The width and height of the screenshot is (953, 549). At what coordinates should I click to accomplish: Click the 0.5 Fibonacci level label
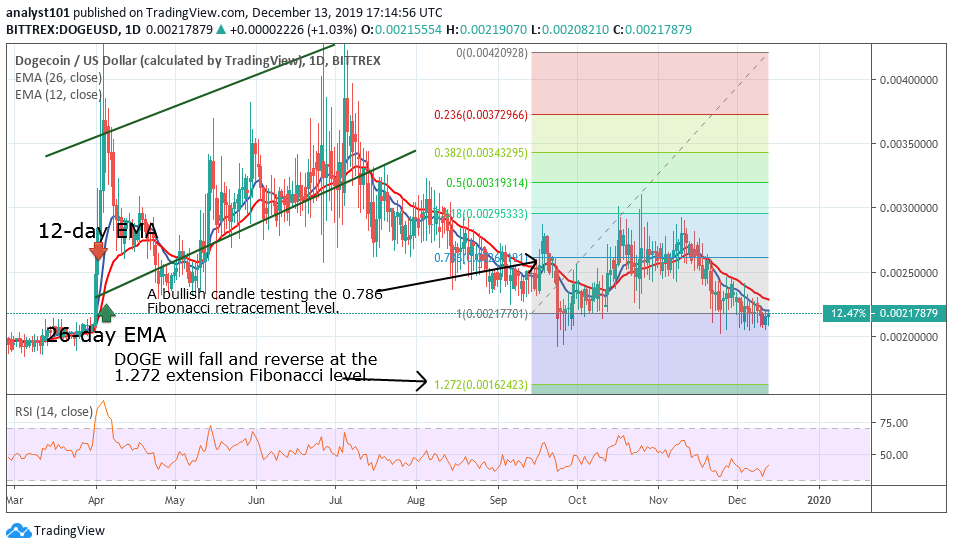(487, 183)
